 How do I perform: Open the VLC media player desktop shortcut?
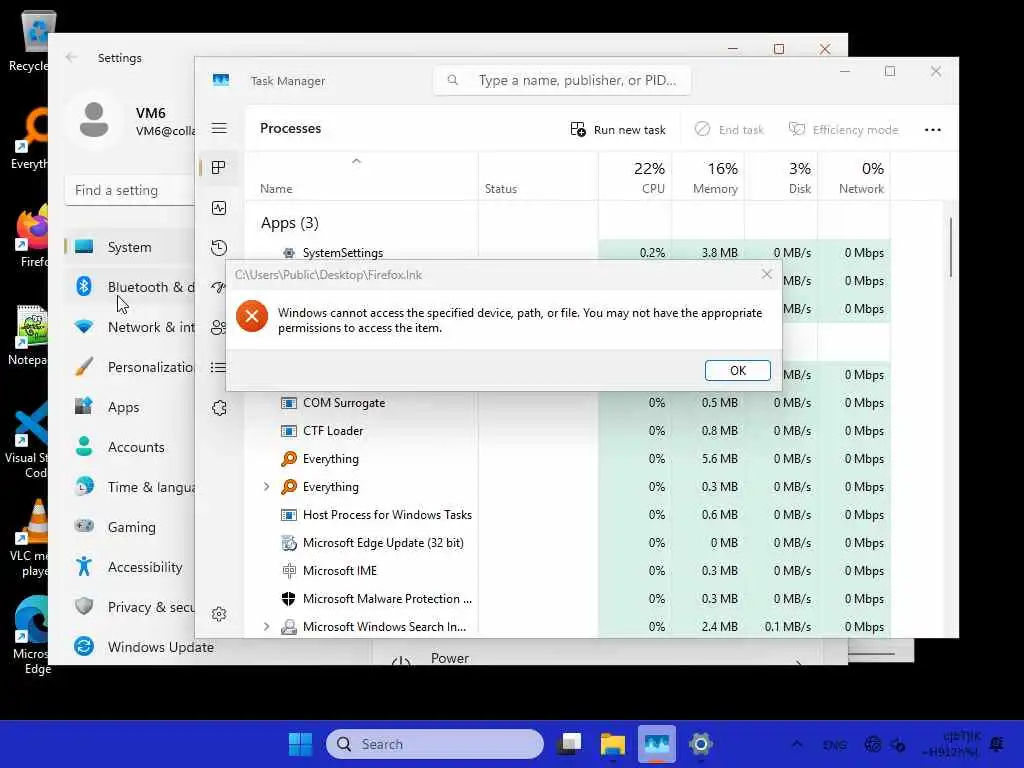coord(29,537)
